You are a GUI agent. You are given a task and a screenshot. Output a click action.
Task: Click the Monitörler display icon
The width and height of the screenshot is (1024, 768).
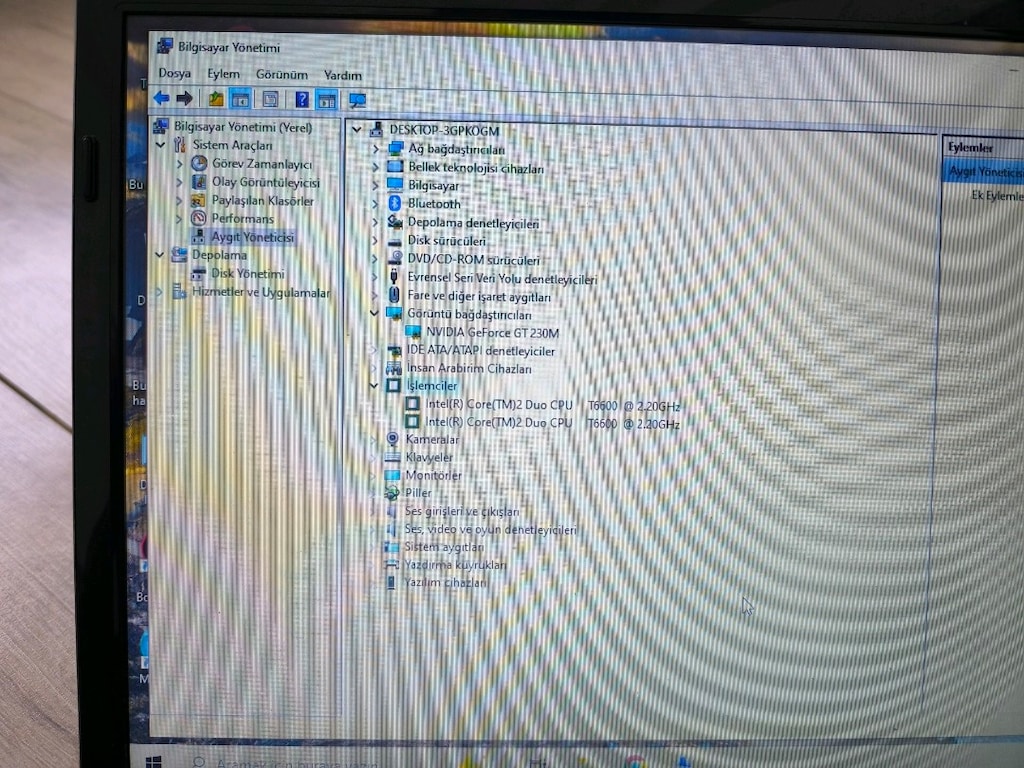click(x=392, y=475)
